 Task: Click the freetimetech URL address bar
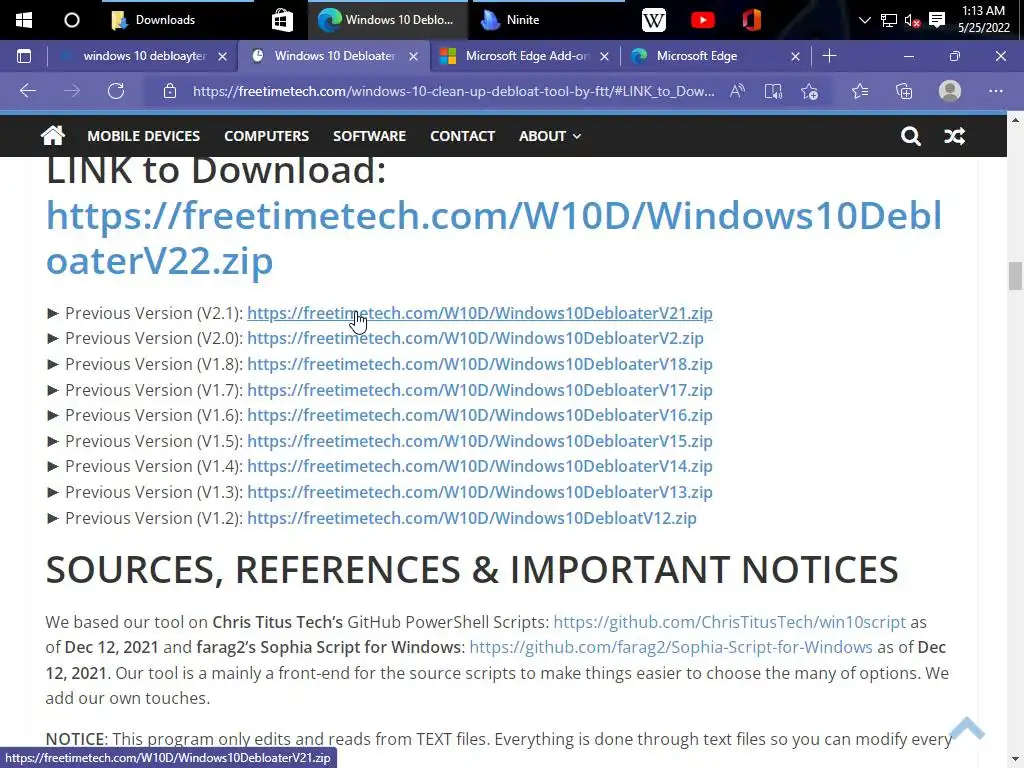[453, 91]
